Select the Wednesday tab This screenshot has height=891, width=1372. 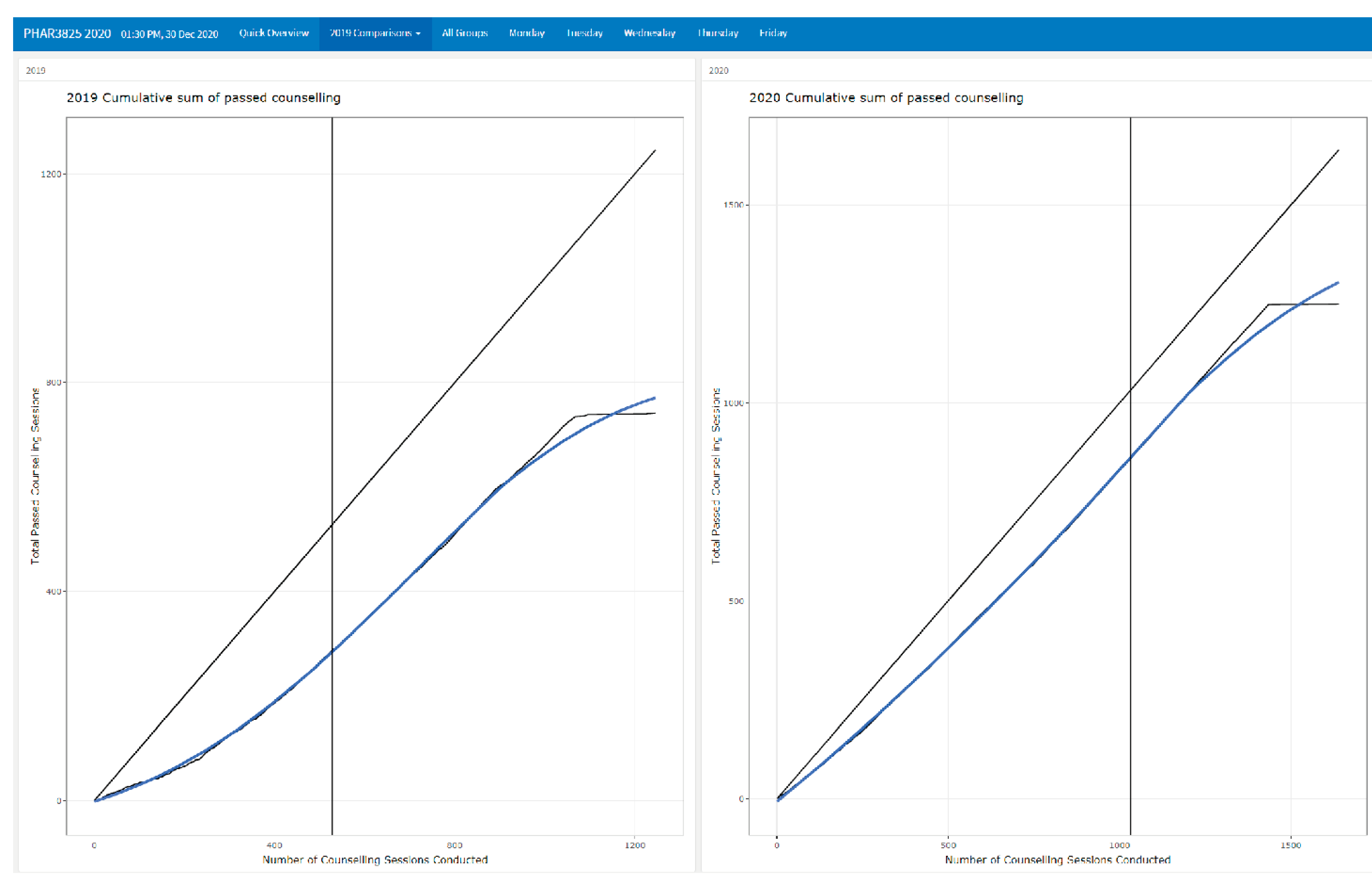(x=649, y=33)
